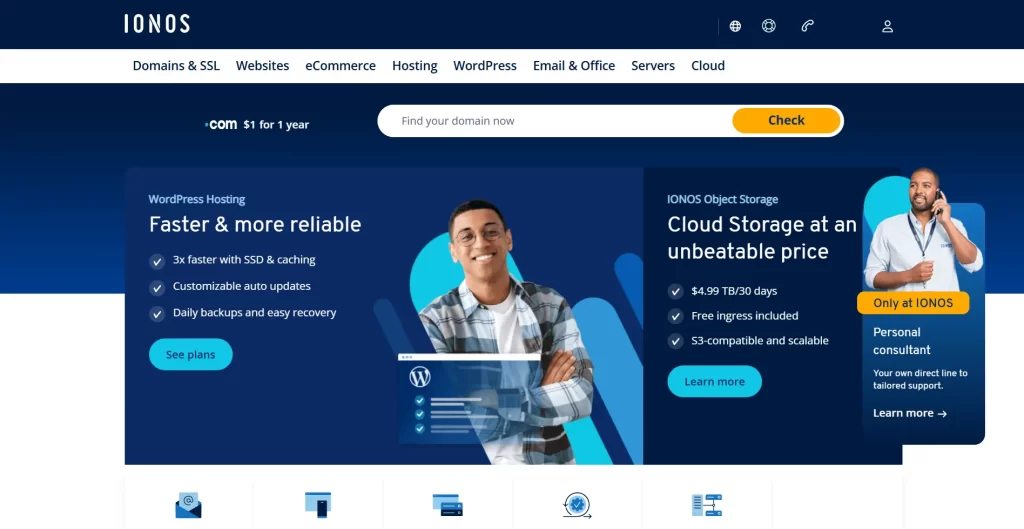Click the .com $1 for 1 year offer
This screenshot has width=1024, height=529.
click(257, 124)
